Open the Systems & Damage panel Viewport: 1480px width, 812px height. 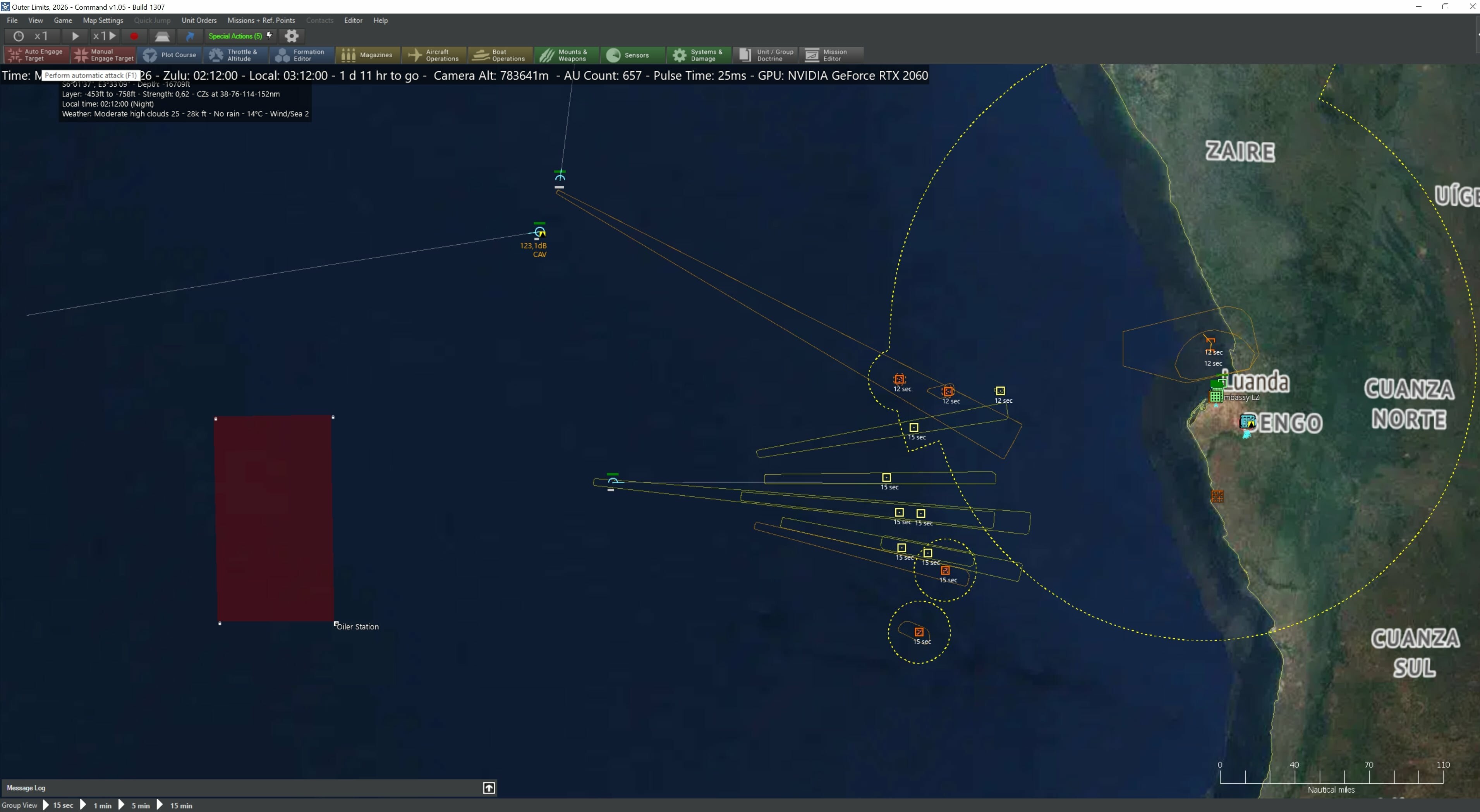point(699,55)
